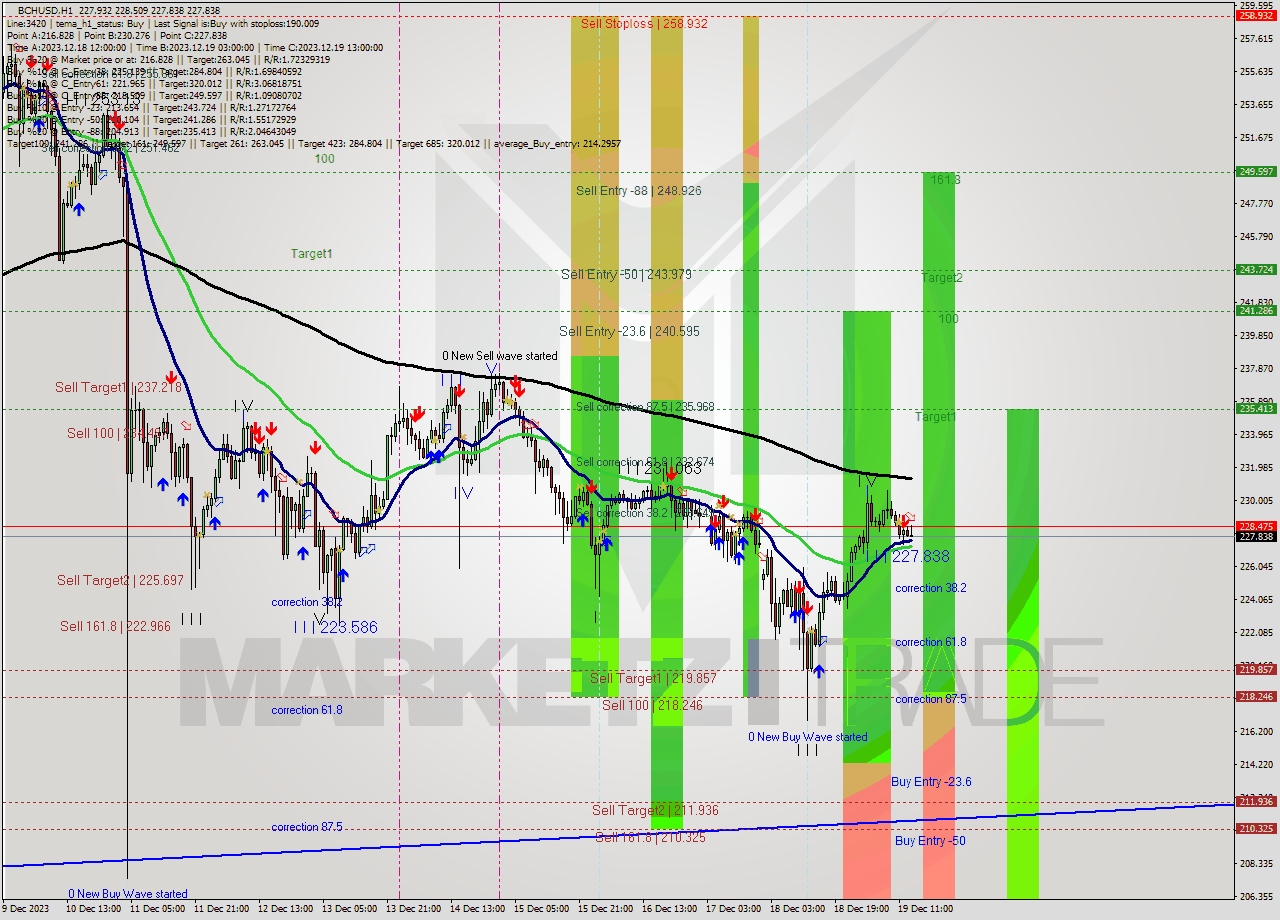Select the 'Sell Entry -23.6 | 240.595' label
The height and width of the screenshot is (920, 1280).
click(x=629, y=331)
